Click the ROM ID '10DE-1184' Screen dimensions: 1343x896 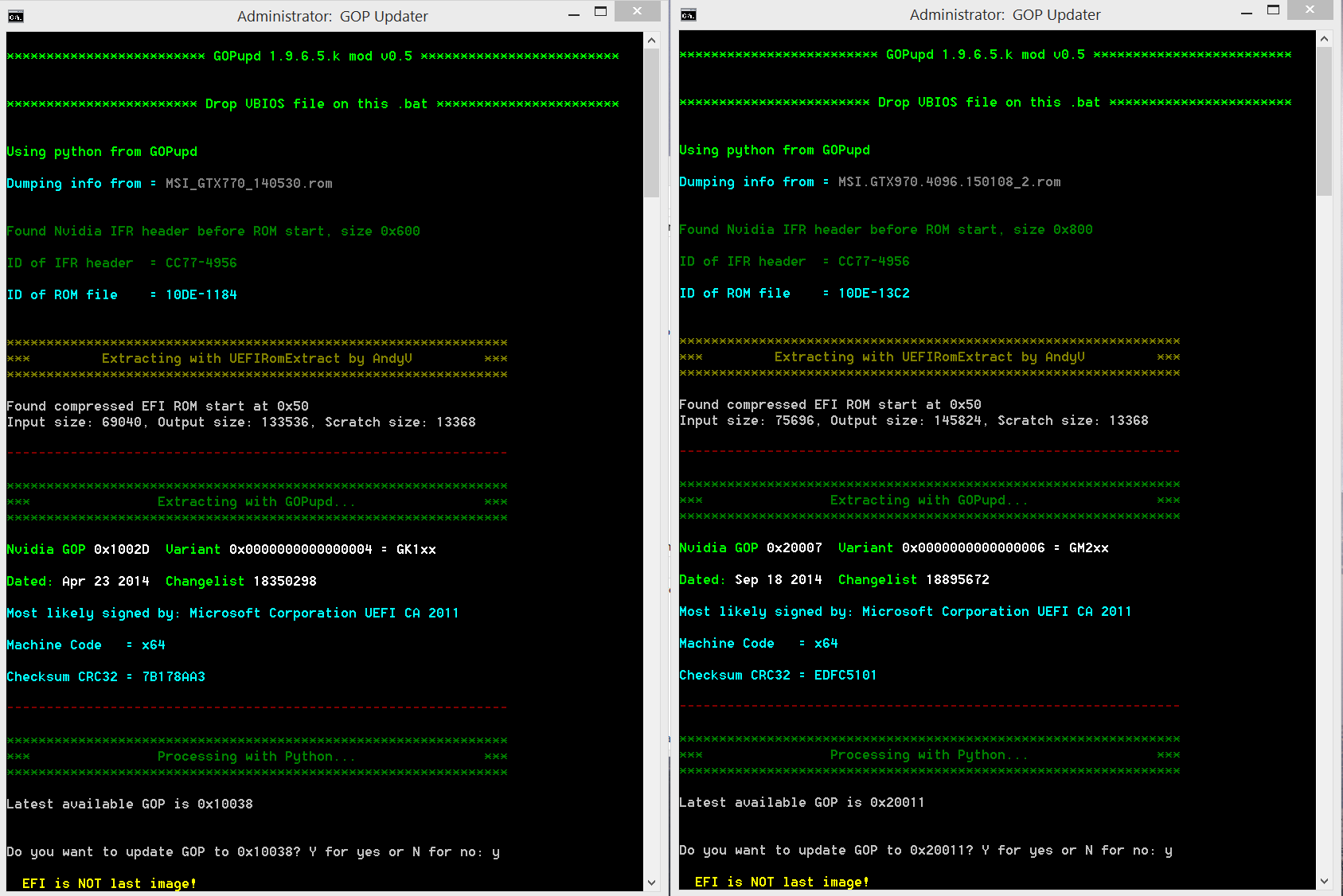click(201, 295)
